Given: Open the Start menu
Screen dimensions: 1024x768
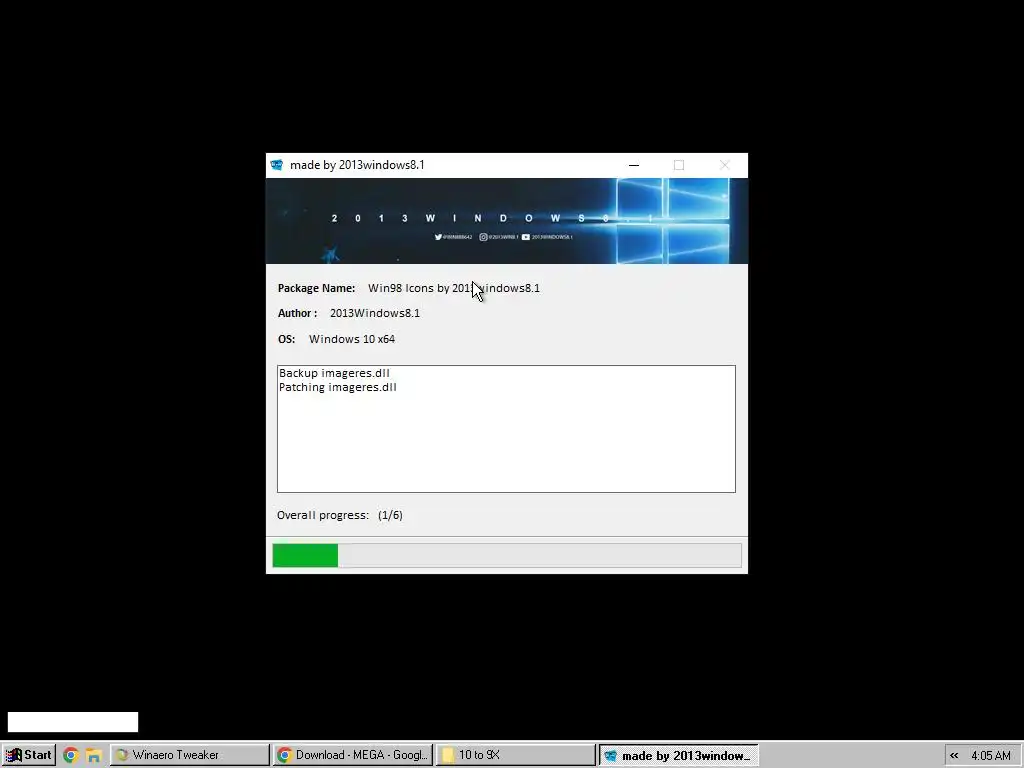Looking at the screenshot, I should coord(29,755).
